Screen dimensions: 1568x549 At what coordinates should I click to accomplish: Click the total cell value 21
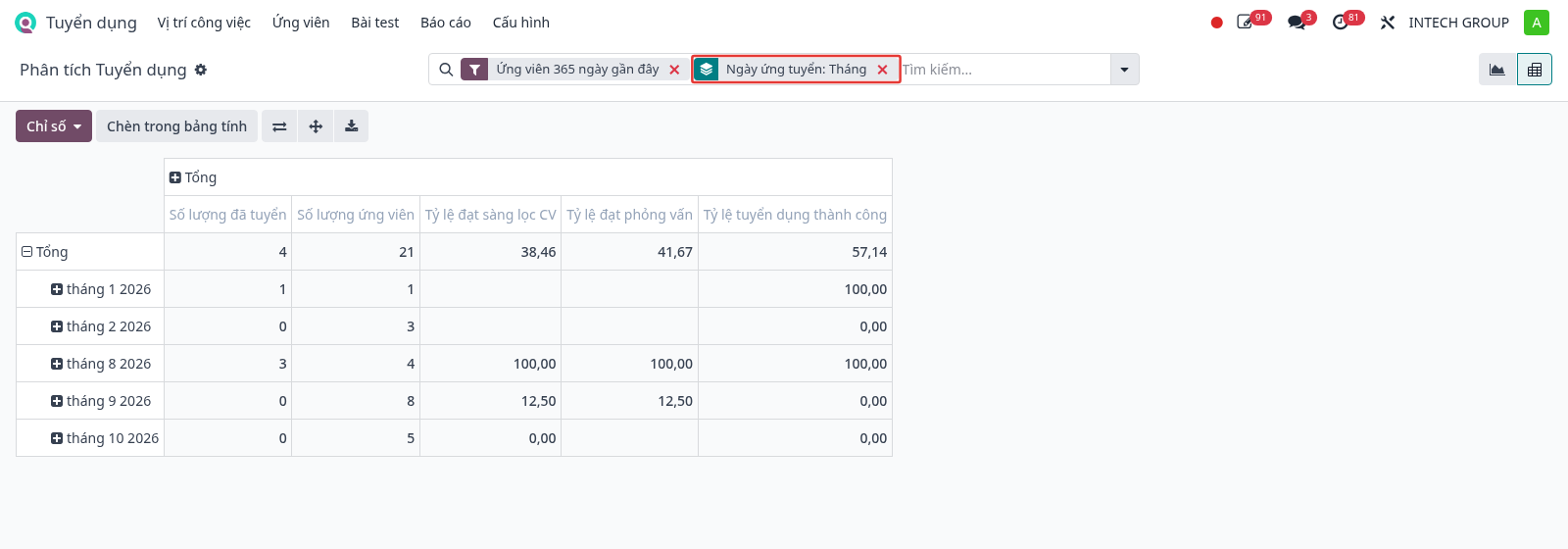click(x=356, y=252)
